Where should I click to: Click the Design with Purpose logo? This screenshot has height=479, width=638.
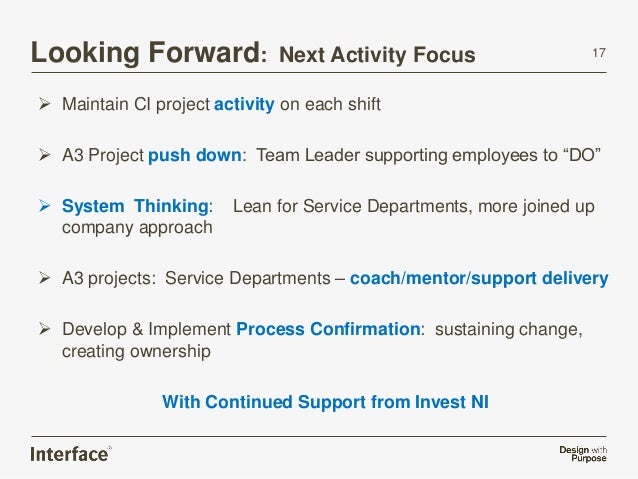(583, 454)
